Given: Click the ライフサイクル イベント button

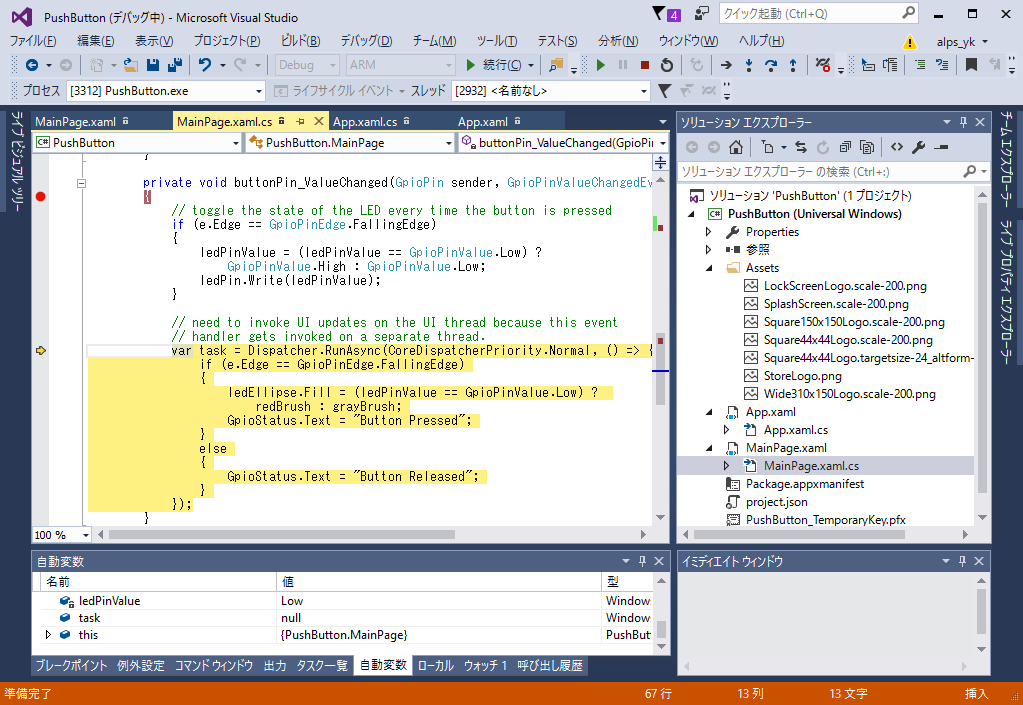Looking at the screenshot, I should click(339, 91).
